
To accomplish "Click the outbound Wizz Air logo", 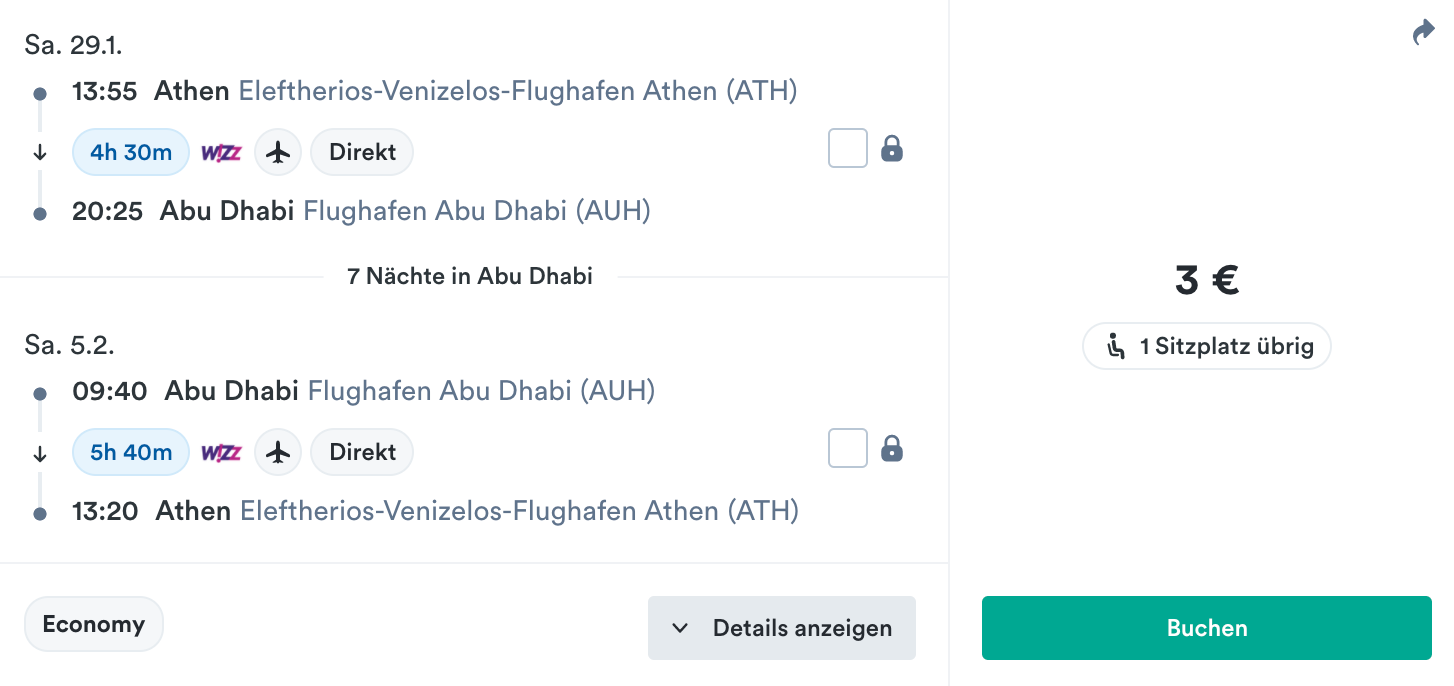I will tap(222, 152).
